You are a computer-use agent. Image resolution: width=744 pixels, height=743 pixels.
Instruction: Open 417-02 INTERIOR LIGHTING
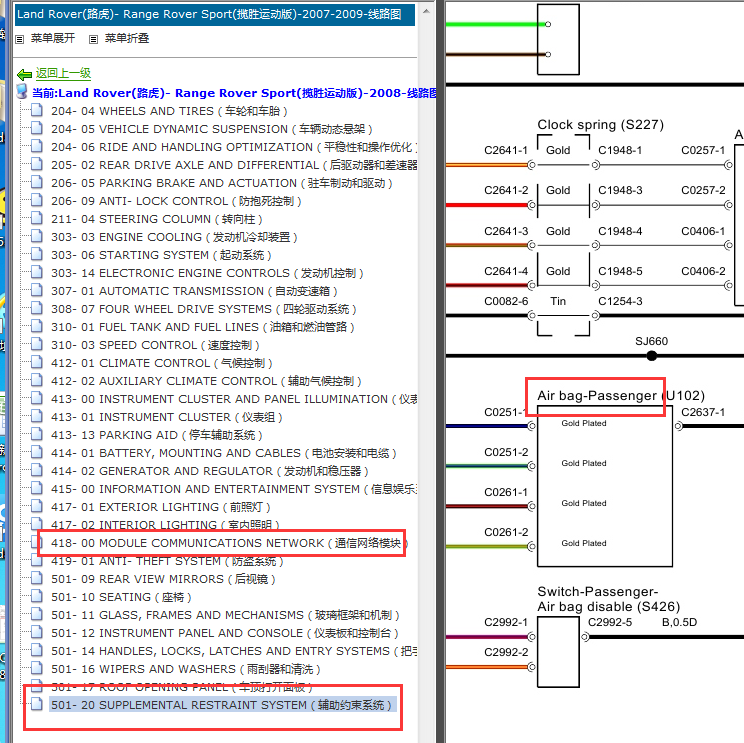(x=165, y=525)
